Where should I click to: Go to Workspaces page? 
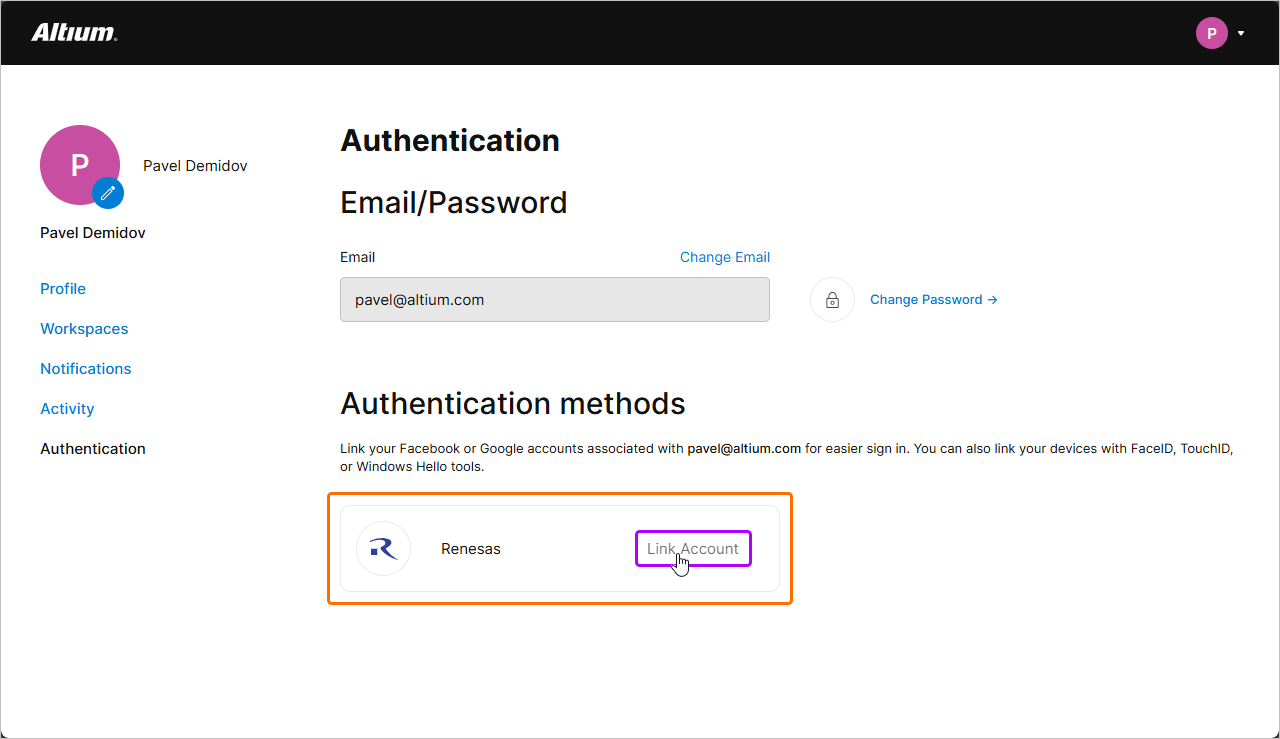pyautogui.click(x=84, y=328)
